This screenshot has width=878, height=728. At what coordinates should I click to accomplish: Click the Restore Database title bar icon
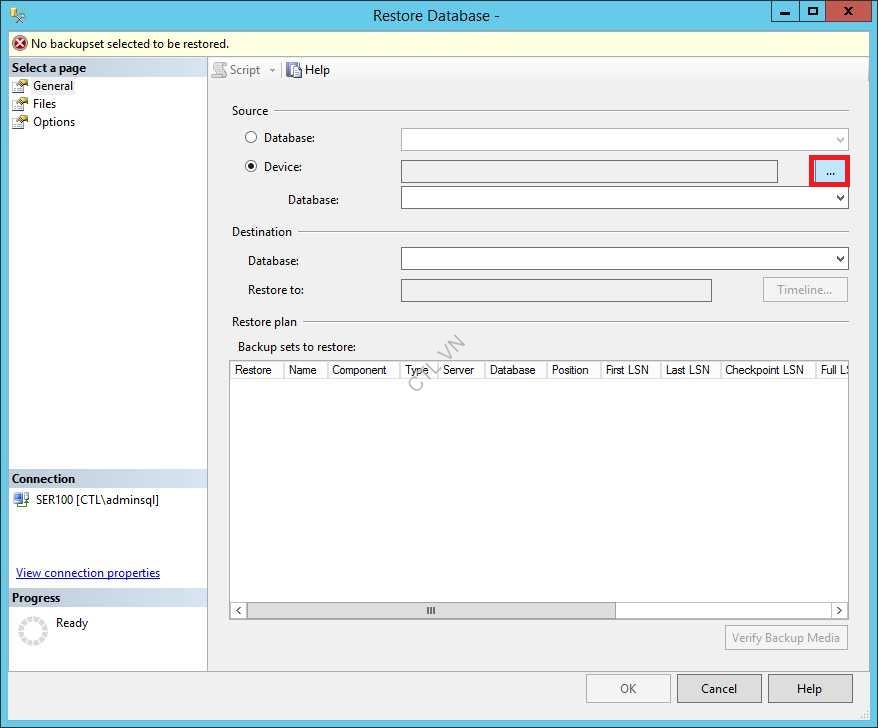pyautogui.click(x=16, y=14)
